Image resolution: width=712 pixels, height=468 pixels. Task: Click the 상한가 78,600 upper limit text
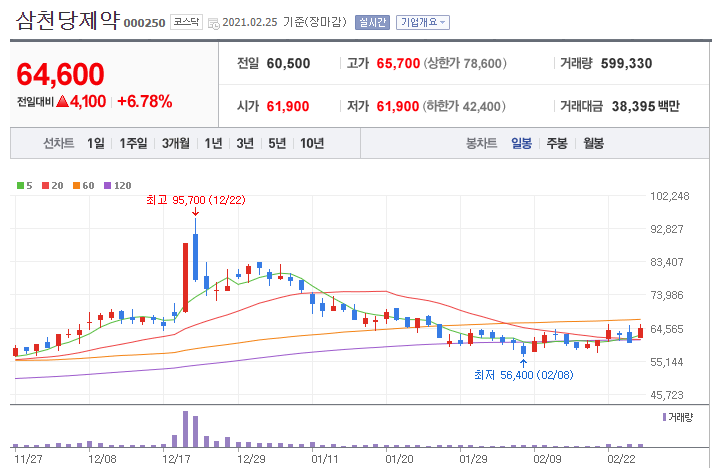point(465,63)
